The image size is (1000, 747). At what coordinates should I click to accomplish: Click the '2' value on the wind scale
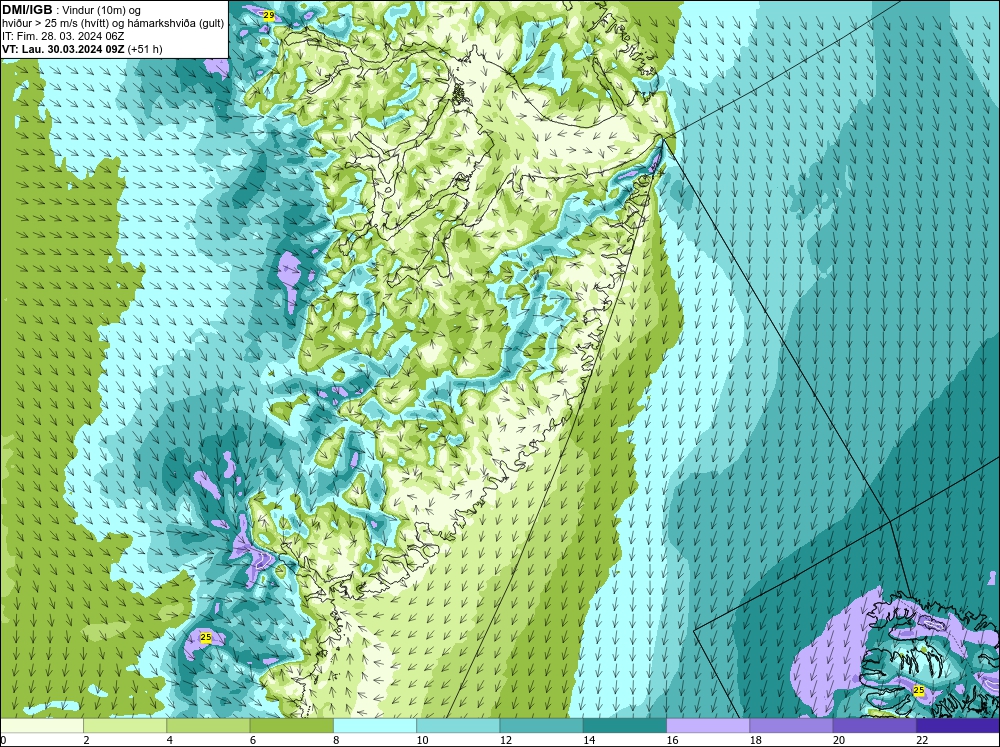(x=86, y=740)
